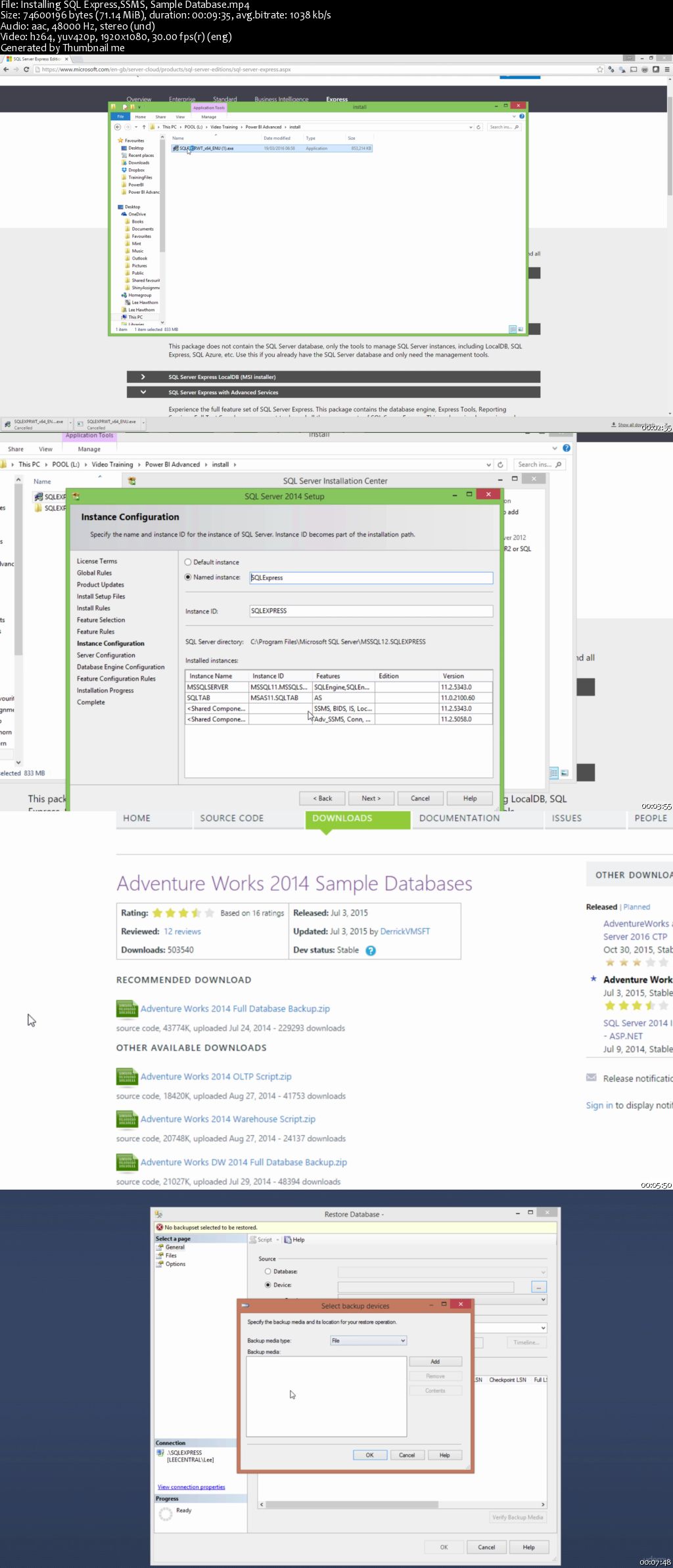Select the SQLEXPRWT_x64_ENU (1).exe application icon
The width and height of the screenshot is (673, 1568).
coord(175,148)
